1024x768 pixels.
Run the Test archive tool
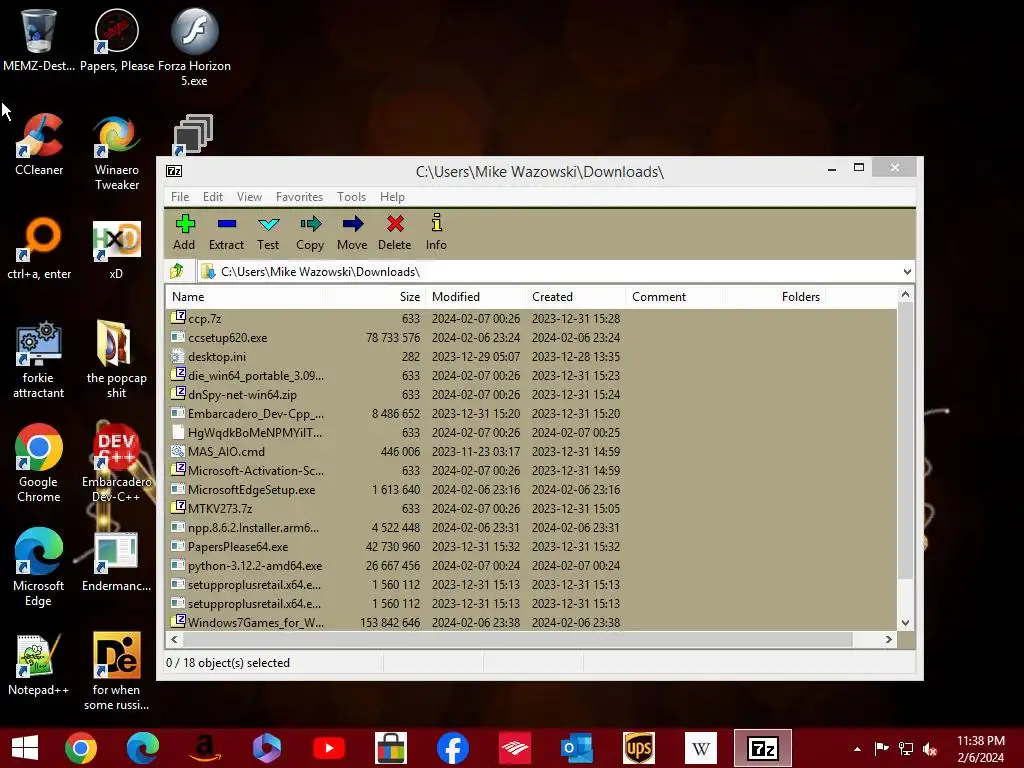tap(268, 232)
